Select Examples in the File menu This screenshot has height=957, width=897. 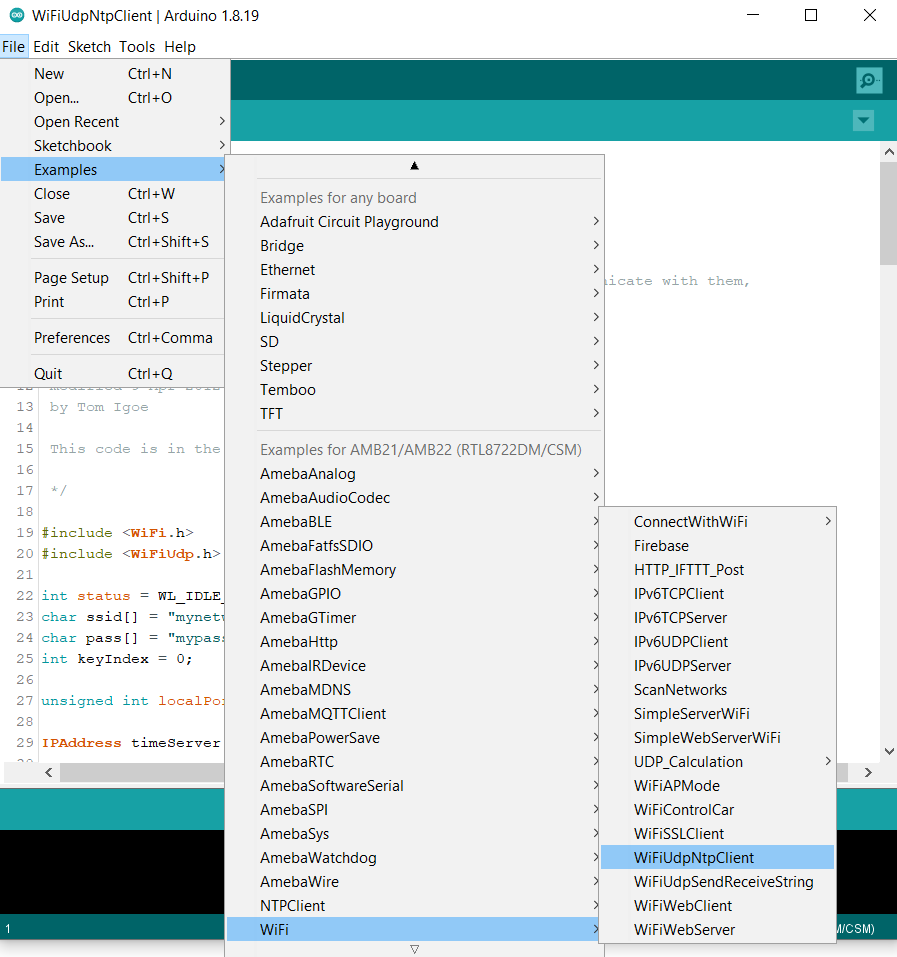[114, 170]
